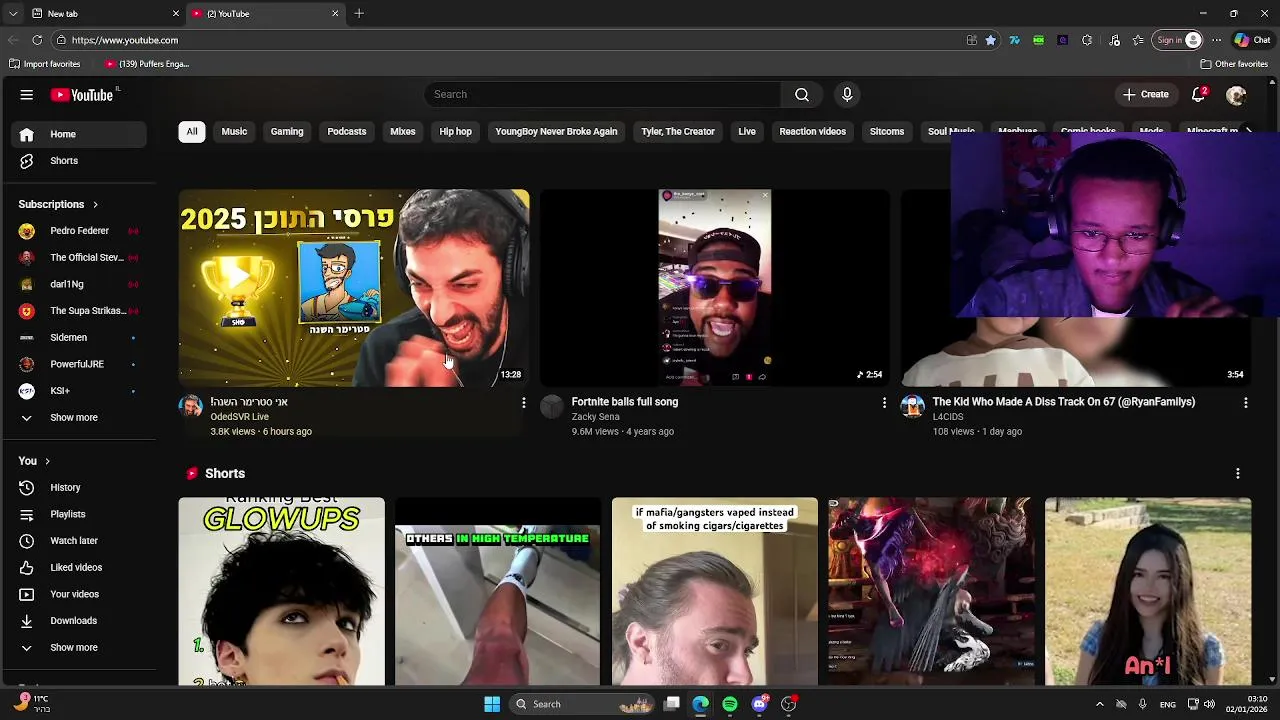Viewport: 1280px width, 720px height.
Task: Open more options for Fortnite balls video
Action: (884, 403)
